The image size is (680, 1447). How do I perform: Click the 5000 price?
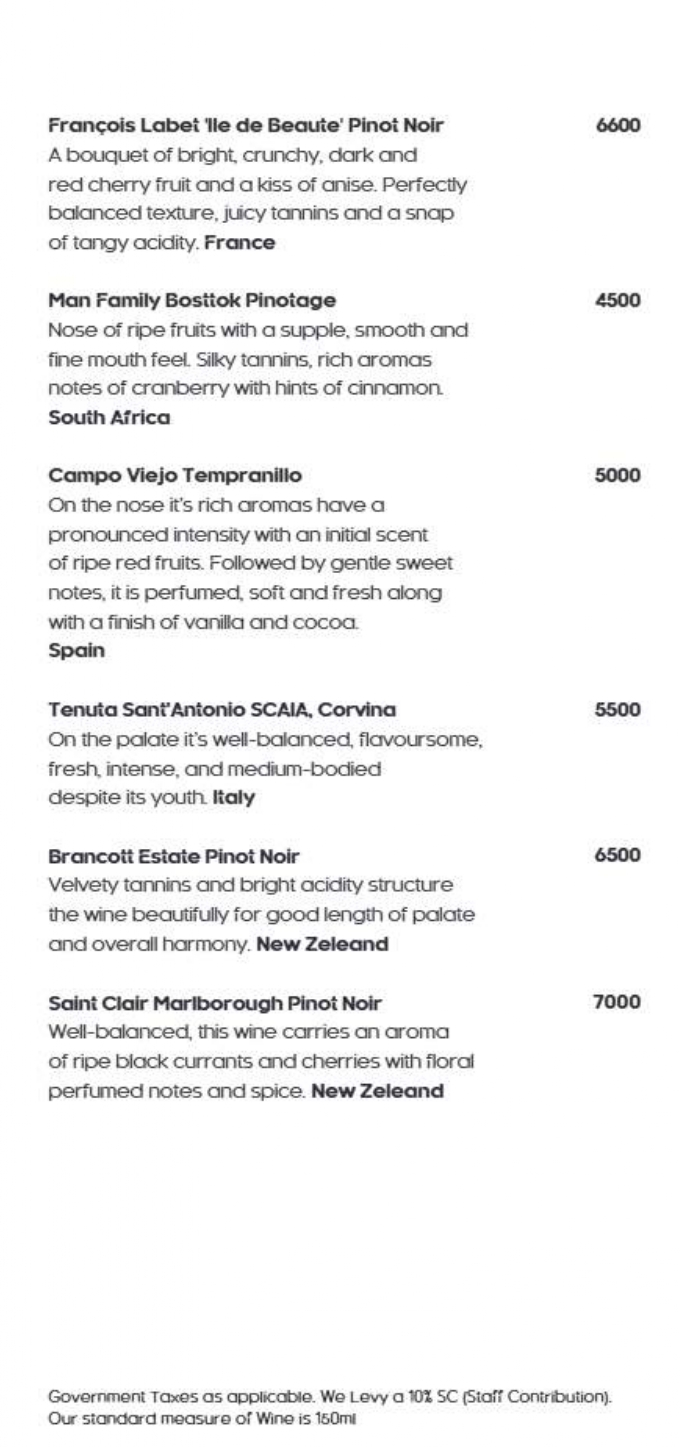(x=617, y=476)
